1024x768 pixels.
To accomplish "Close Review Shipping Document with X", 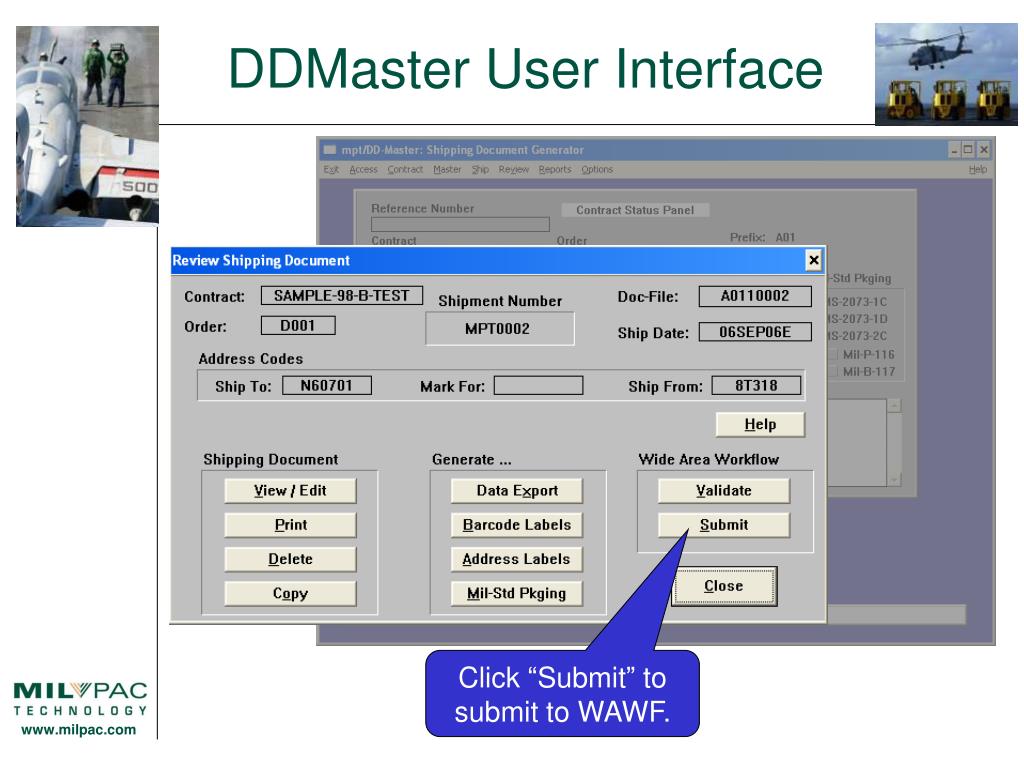I will (x=814, y=261).
